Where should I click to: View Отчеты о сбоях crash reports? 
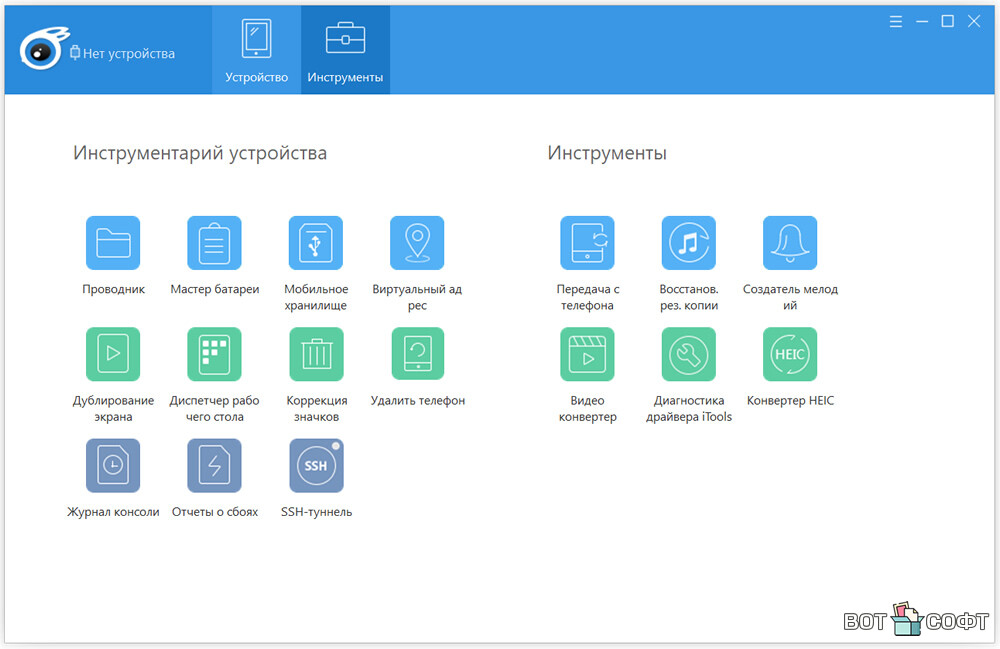coord(214,466)
